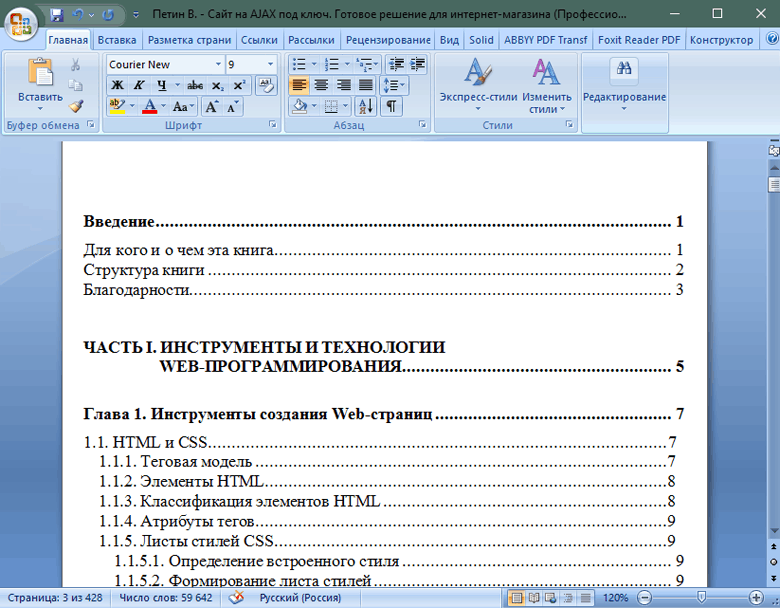Click Страница: 3 из 428 status
Image resolution: width=780 pixels, height=608 pixels.
pos(55,598)
